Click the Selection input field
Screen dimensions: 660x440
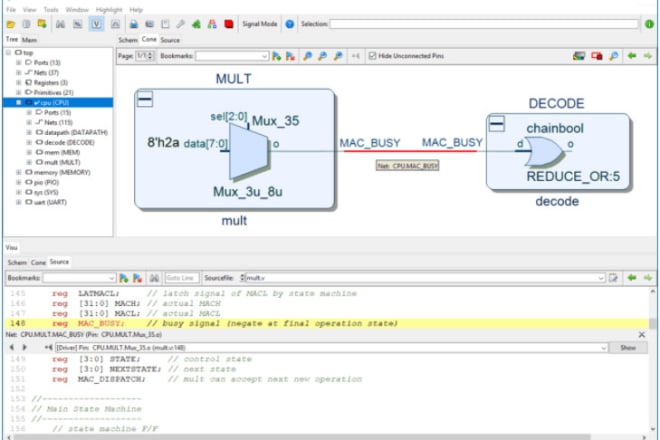pos(484,24)
